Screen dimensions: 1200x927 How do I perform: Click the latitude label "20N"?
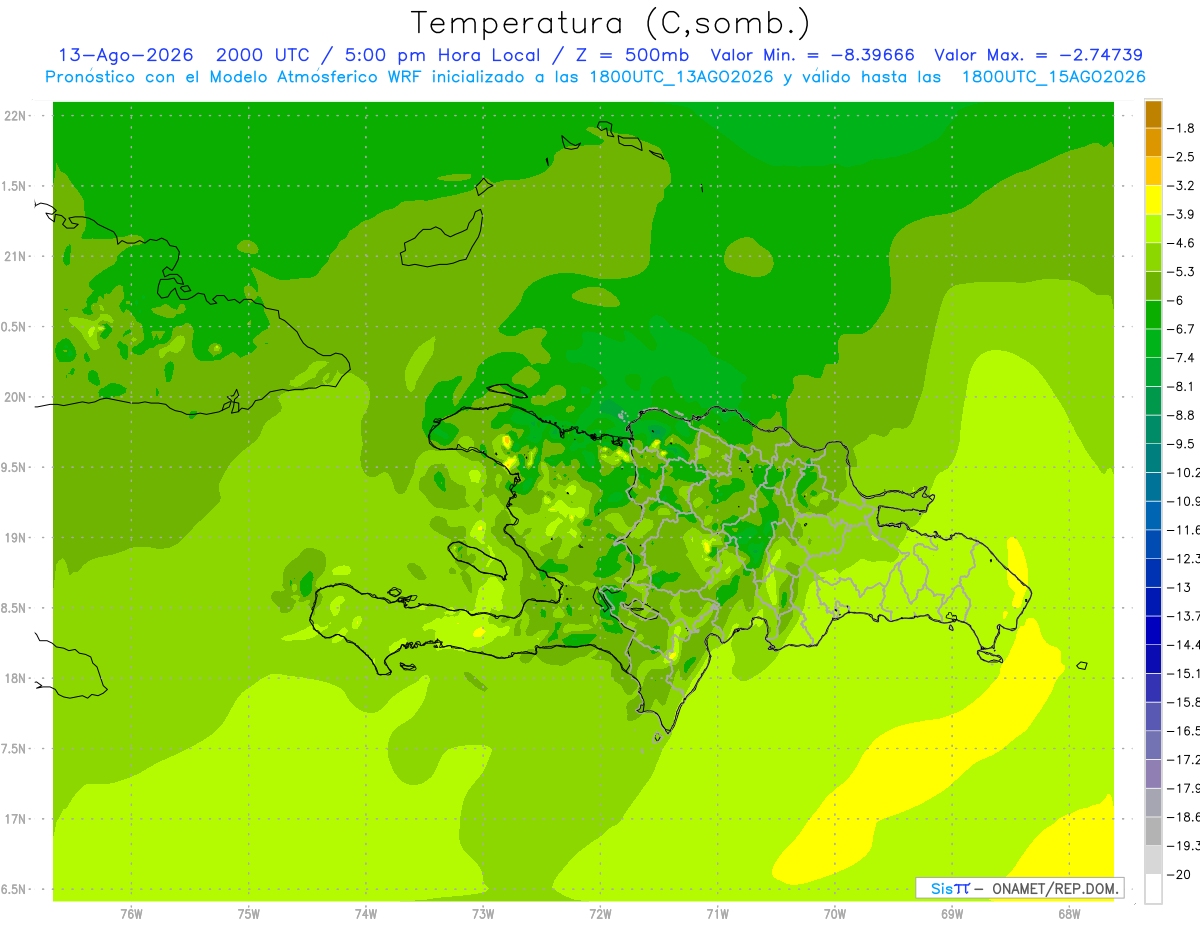[17, 397]
